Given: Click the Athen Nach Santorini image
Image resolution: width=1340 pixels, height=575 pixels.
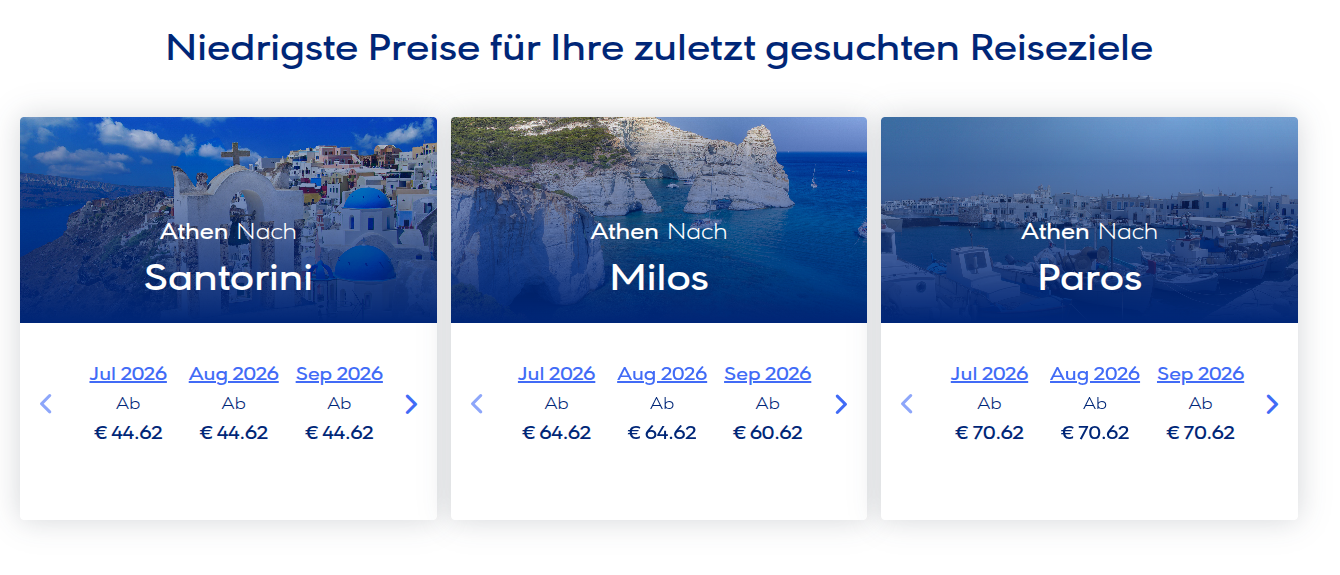Looking at the screenshot, I should pyautogui.click(x=228, y=220).
